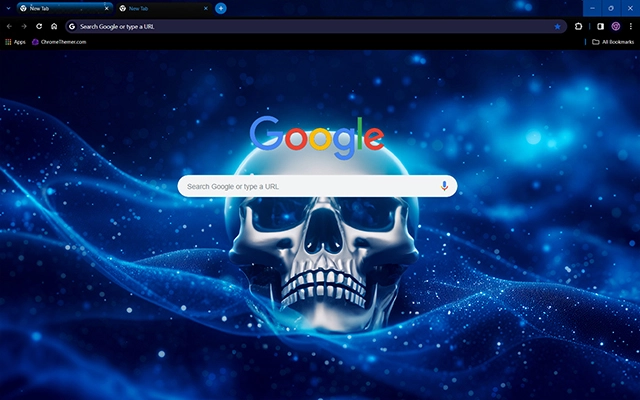Open Chrome's three-dot menu
This screenshot has height=400, width=640.
pyautogui.click(x=631, y=27)
